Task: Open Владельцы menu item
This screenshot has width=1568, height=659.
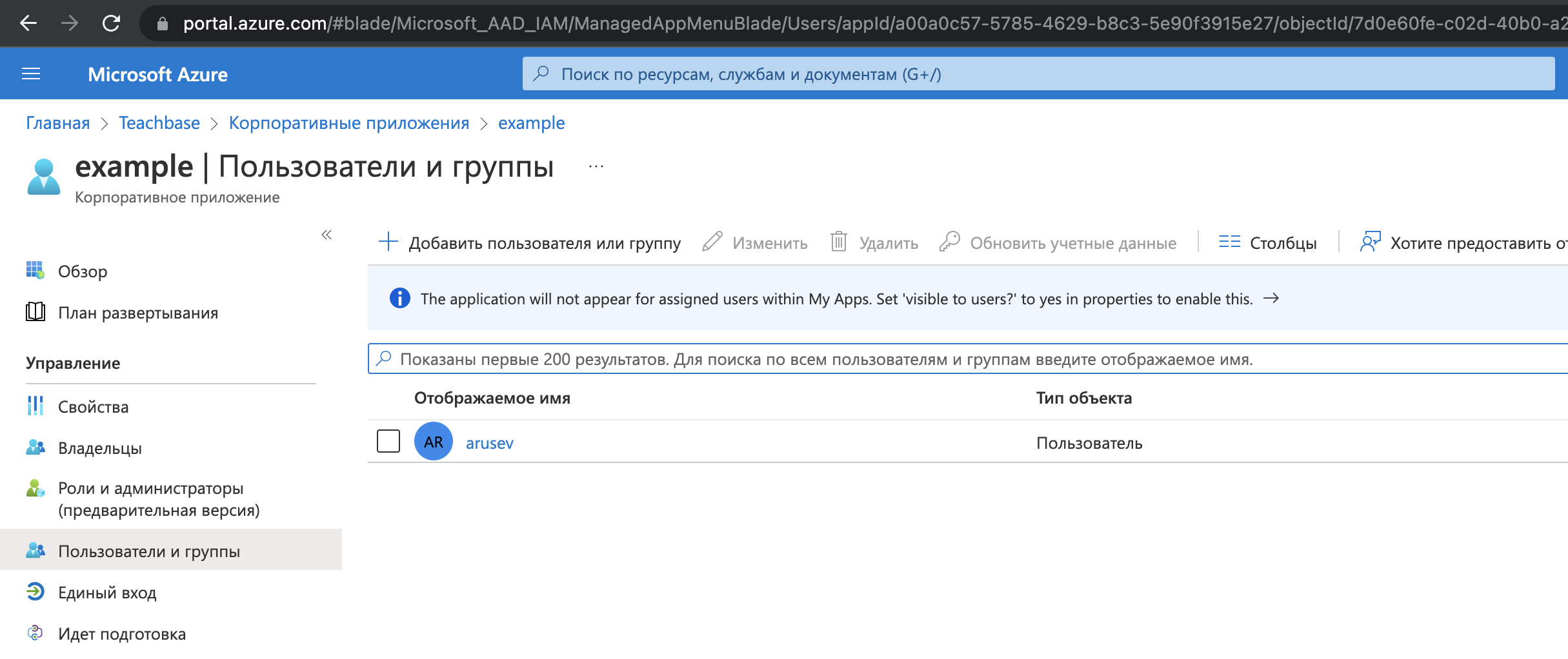Action: [100, 448]
